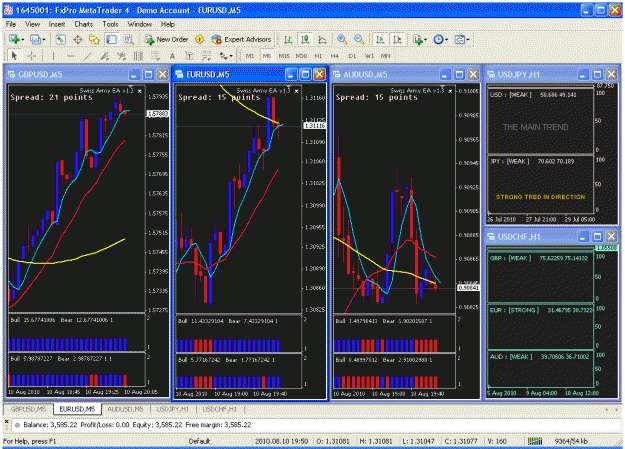Click the Balance line in terminal

click(138, 425)
